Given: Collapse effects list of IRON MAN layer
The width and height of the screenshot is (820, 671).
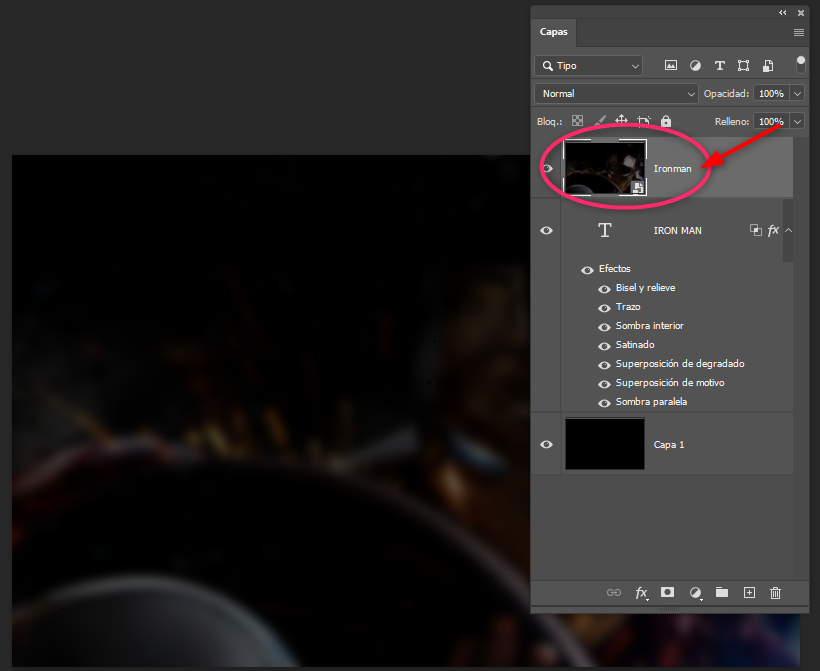Looking at the screenshot, I should (x=789, y=230).
